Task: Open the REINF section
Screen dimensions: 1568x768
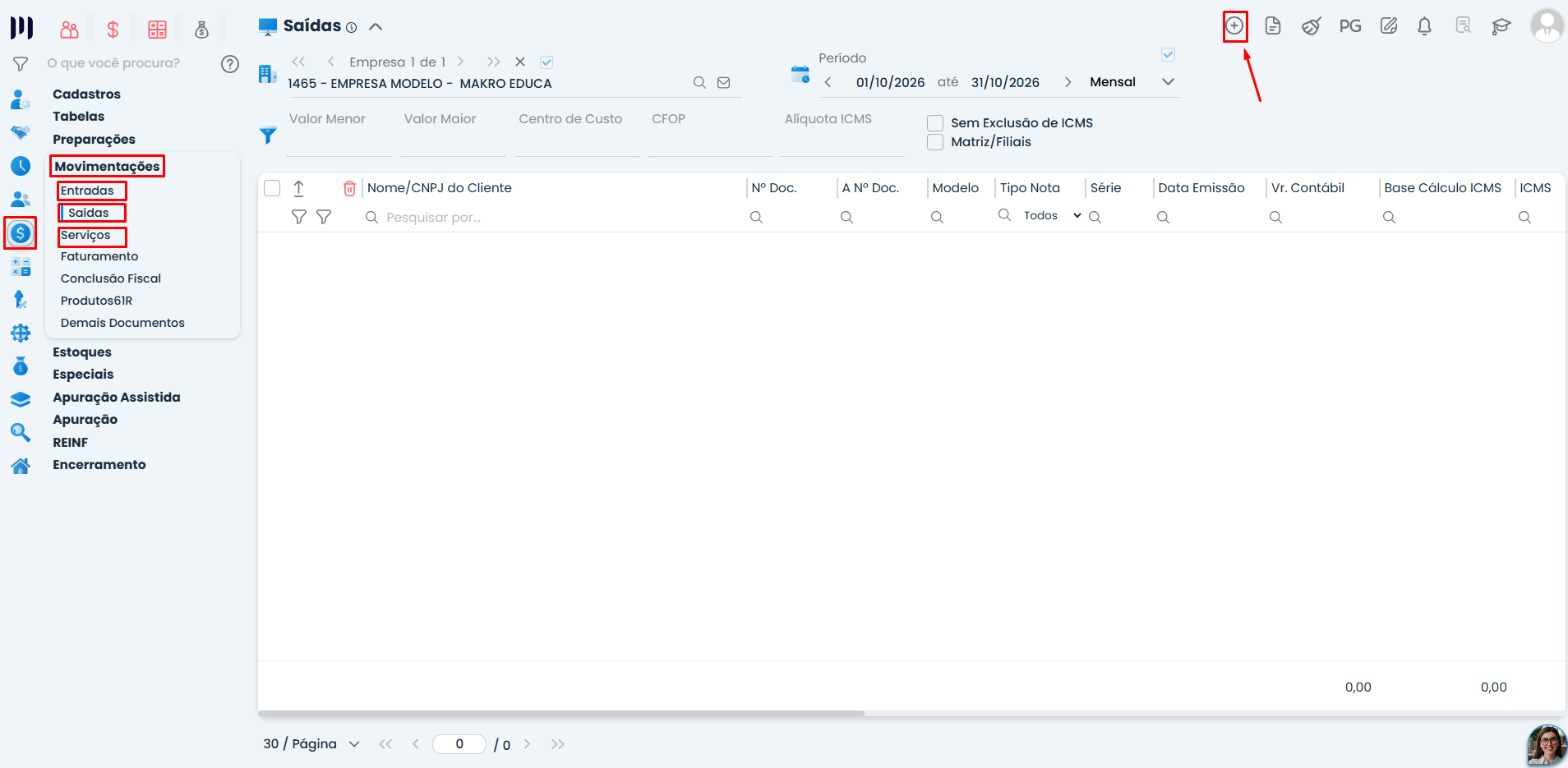Action: tap(70, 442)
